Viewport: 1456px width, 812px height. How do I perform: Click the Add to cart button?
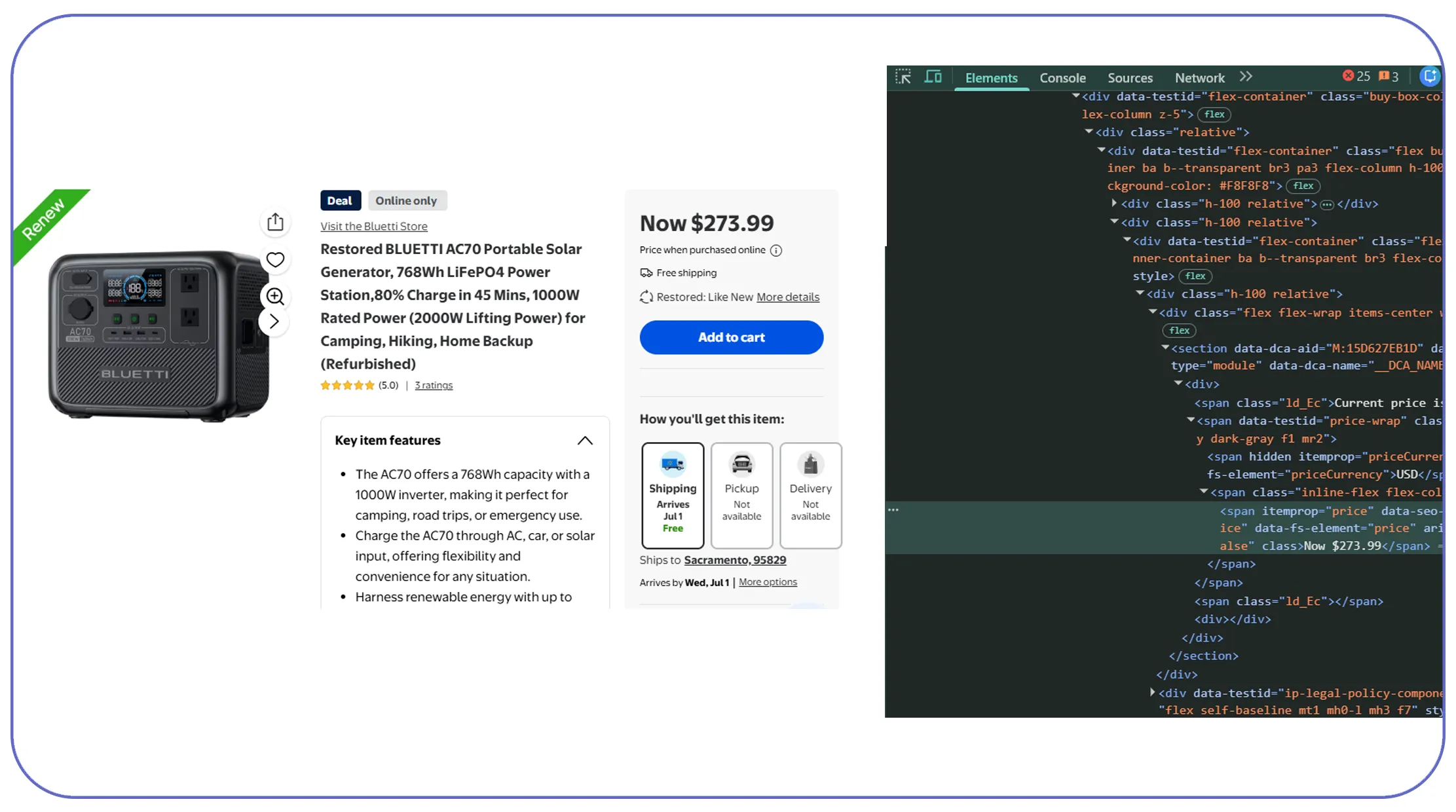[732, 337]
